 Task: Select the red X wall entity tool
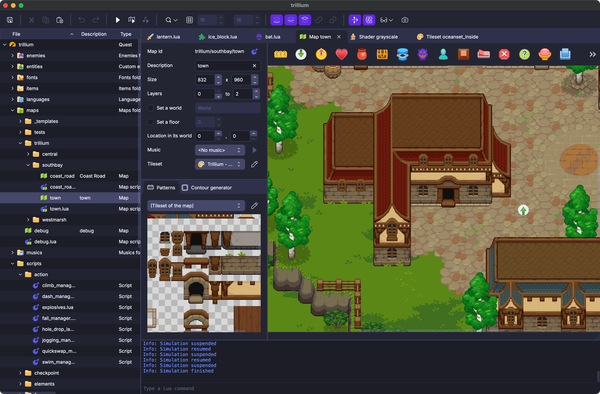click(x=504, y=54)
